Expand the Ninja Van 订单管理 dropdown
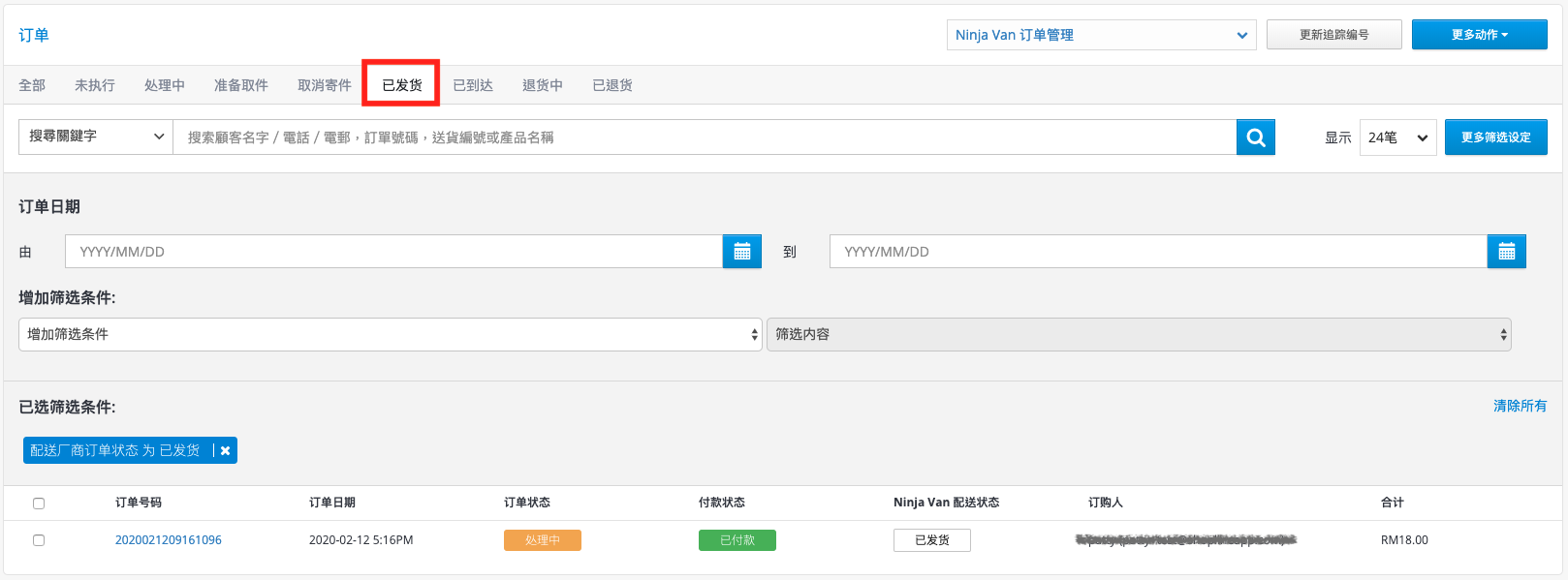This screenshot has width=1568, height=580. point(1102,35)
